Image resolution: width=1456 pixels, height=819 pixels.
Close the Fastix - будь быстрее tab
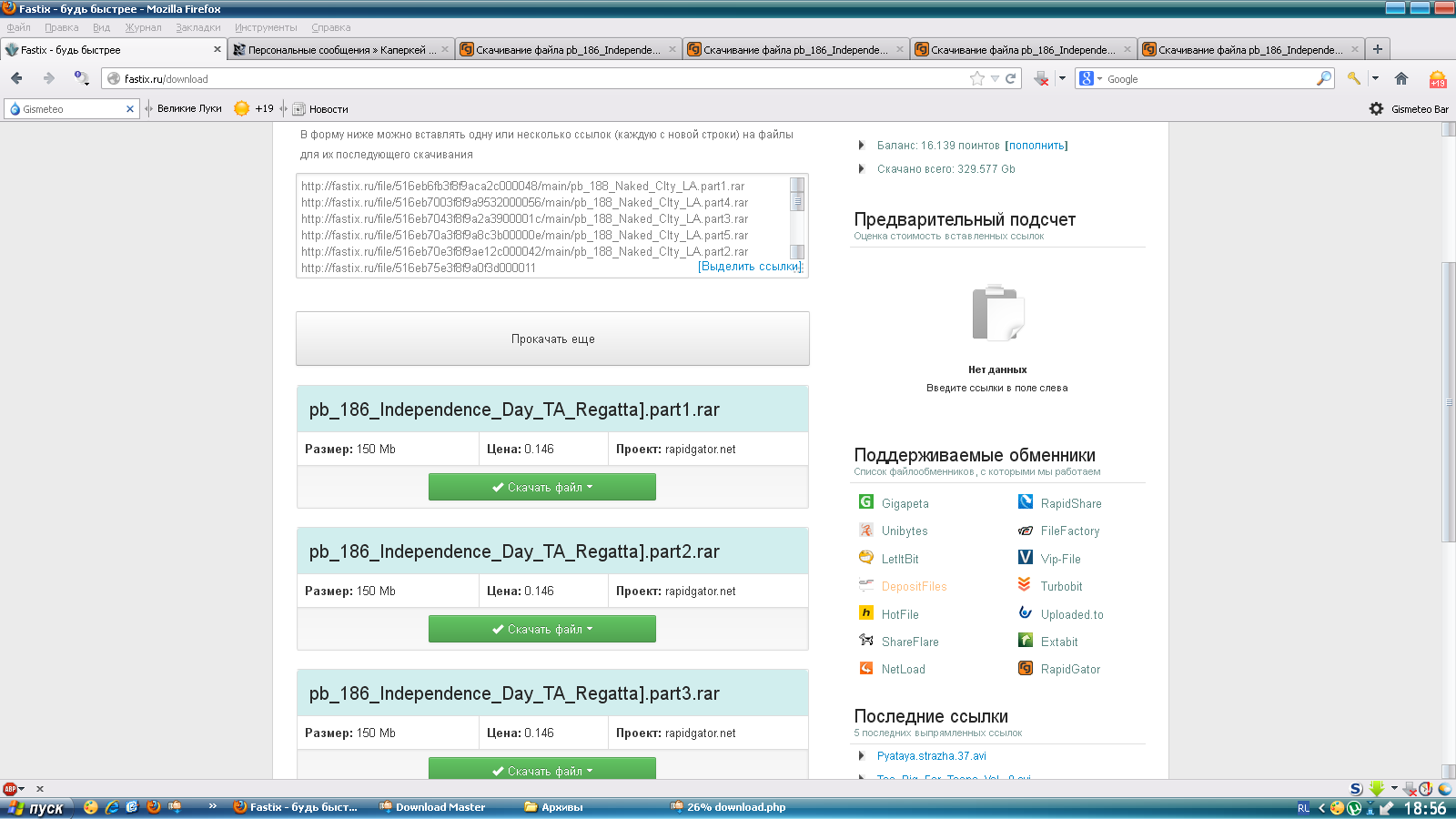(217, 49)
